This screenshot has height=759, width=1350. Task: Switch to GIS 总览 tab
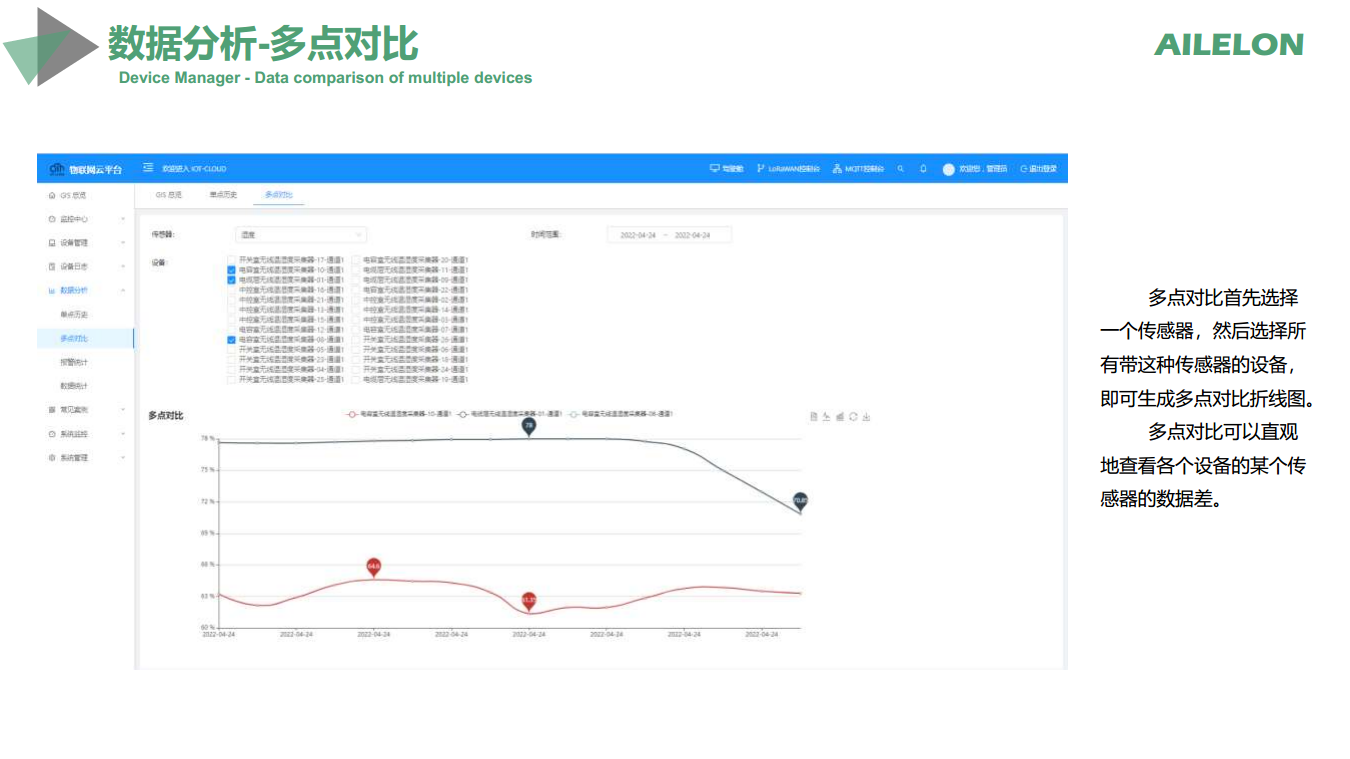(x=169, y=195)
